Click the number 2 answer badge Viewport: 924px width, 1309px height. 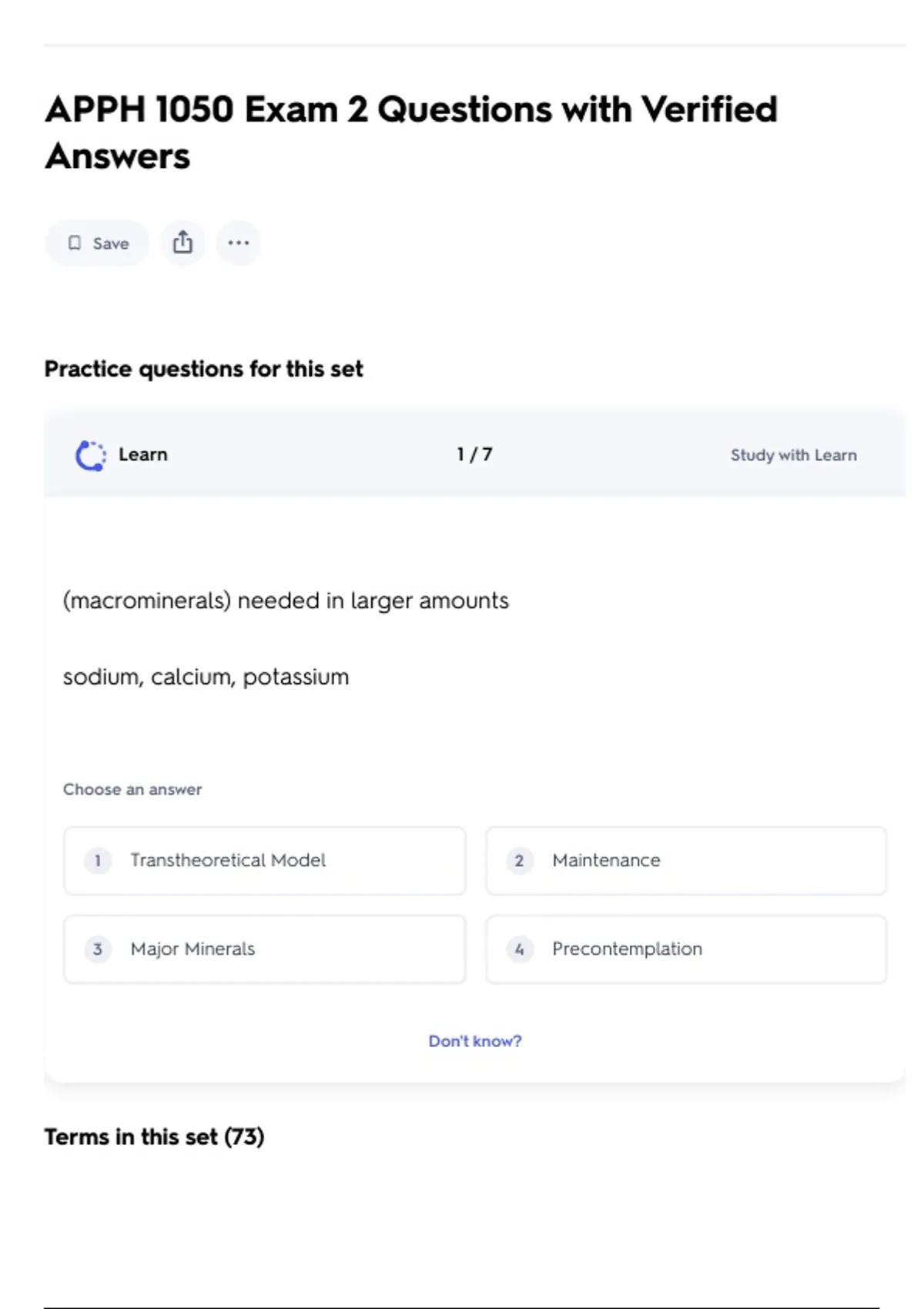[x=519, y=860]
